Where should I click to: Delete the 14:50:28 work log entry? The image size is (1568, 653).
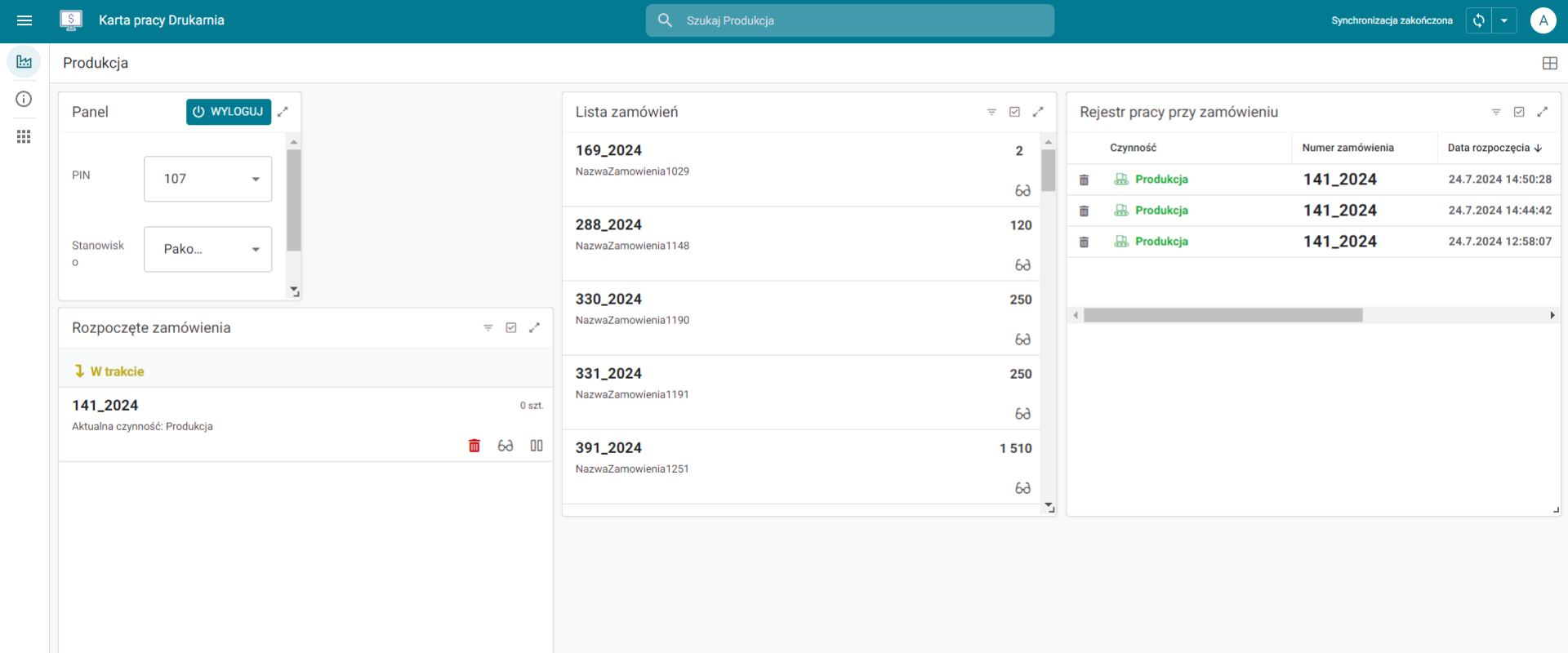click(1084, 180)
